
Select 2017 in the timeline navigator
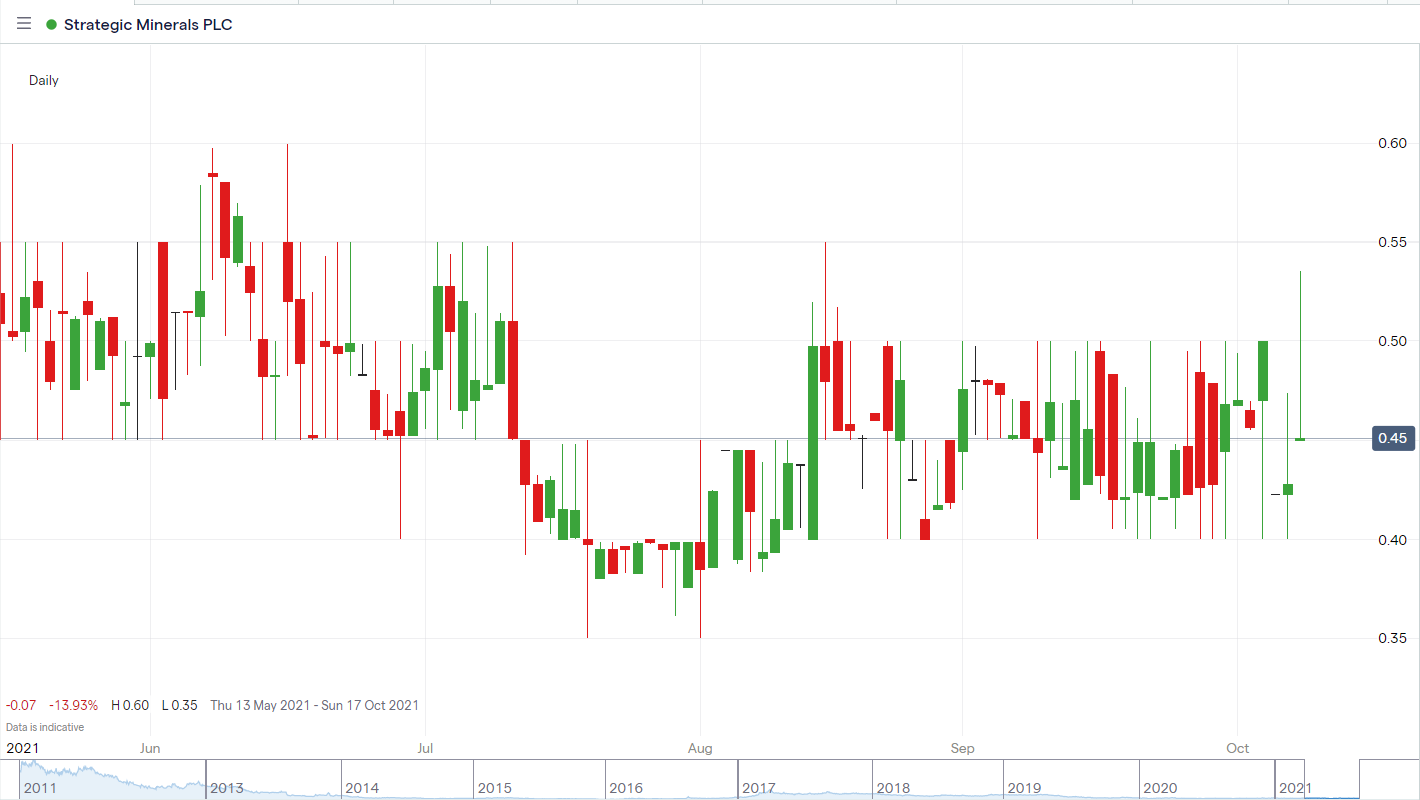pyautogui.click(x=759, y=788)
